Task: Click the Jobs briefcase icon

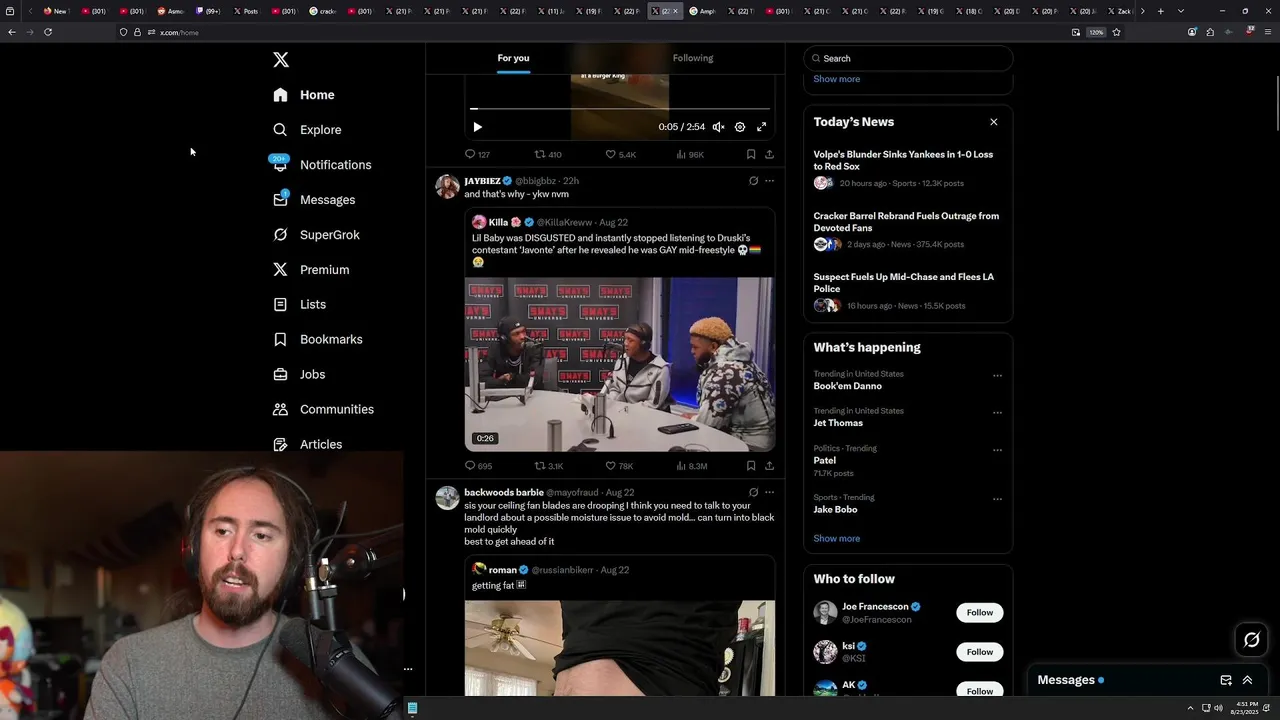Action: pos(280,374)
